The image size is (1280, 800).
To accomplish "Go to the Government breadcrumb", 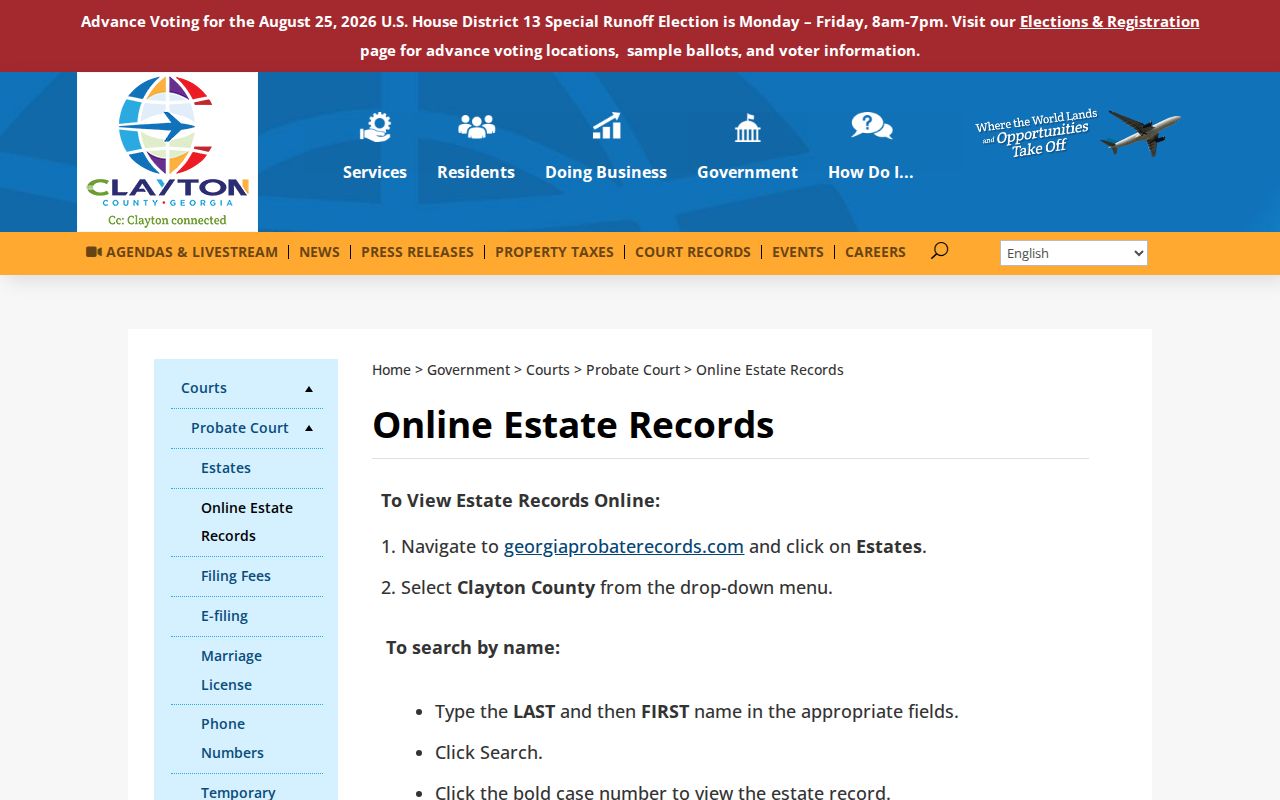I will point(468,370).
